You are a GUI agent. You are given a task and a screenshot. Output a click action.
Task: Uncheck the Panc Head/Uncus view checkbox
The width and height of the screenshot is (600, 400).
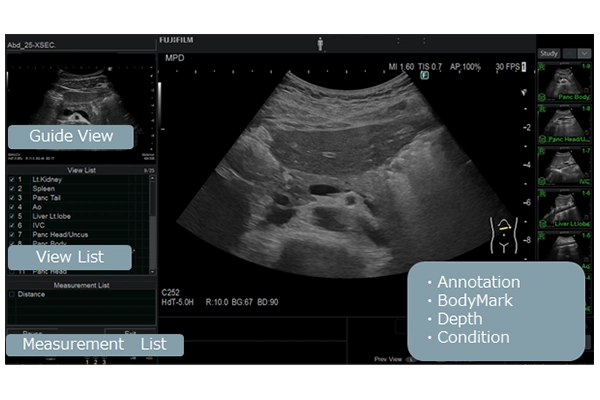12,235
